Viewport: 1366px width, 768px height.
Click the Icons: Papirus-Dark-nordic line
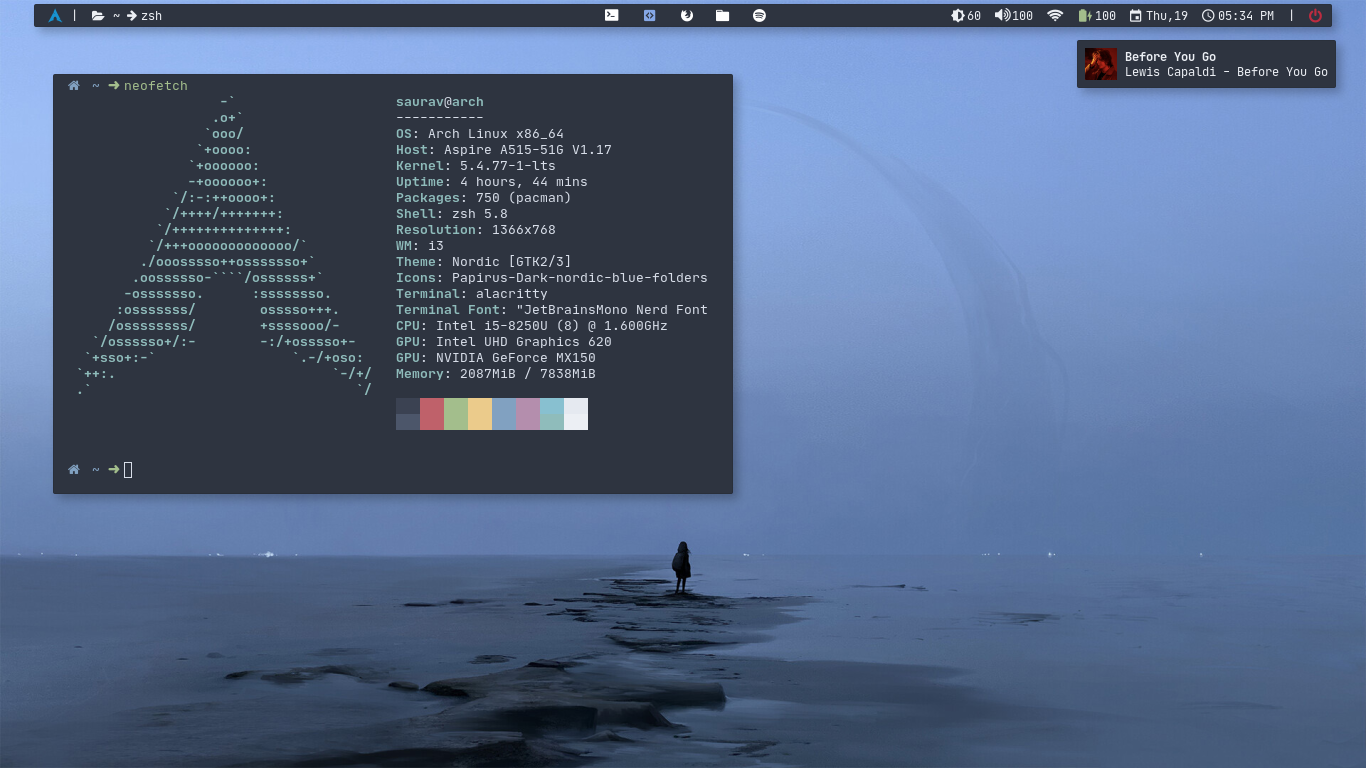[x=552, y=278]
